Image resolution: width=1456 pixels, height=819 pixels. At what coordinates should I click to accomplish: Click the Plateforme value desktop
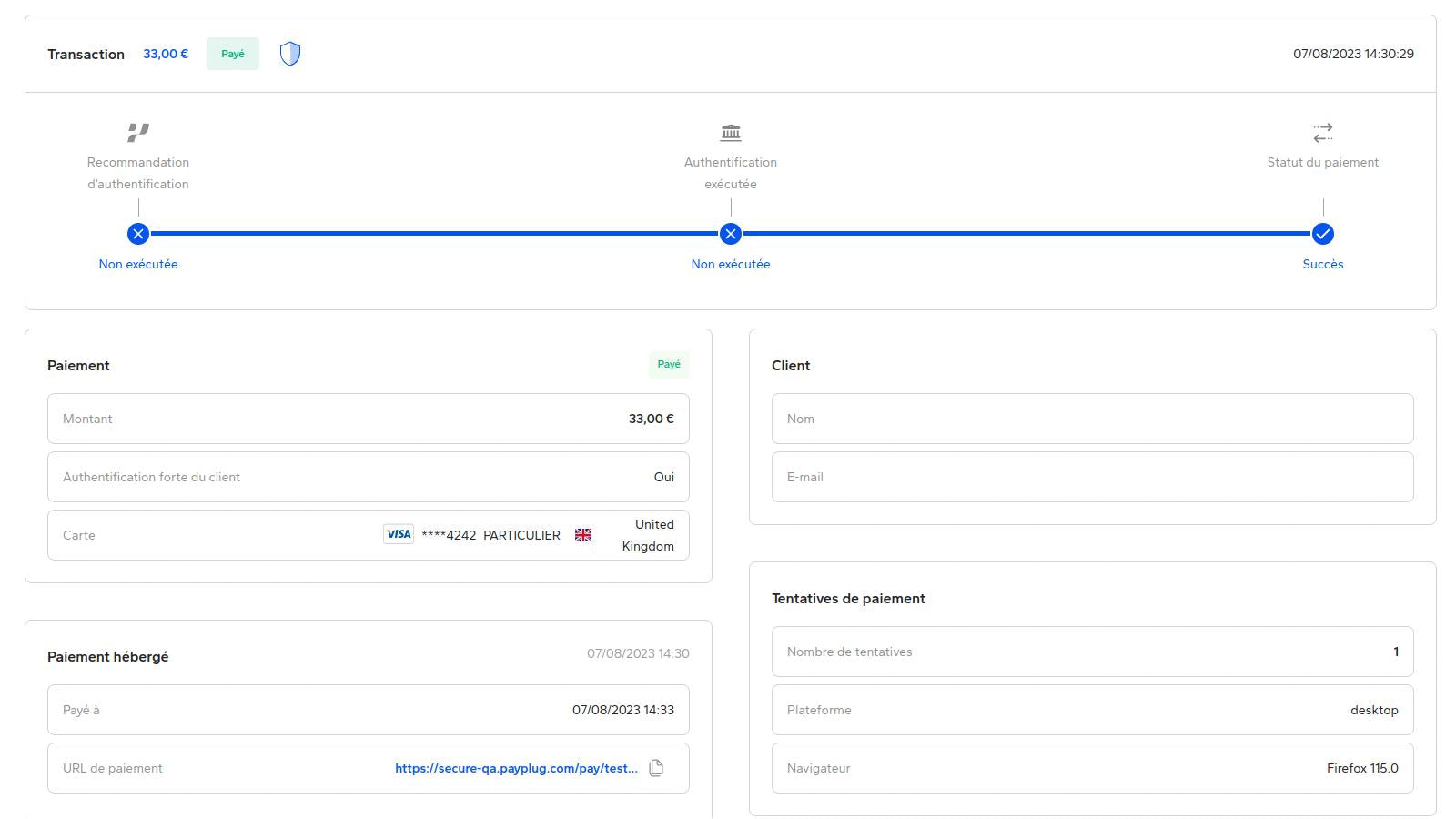point(1374,710)
